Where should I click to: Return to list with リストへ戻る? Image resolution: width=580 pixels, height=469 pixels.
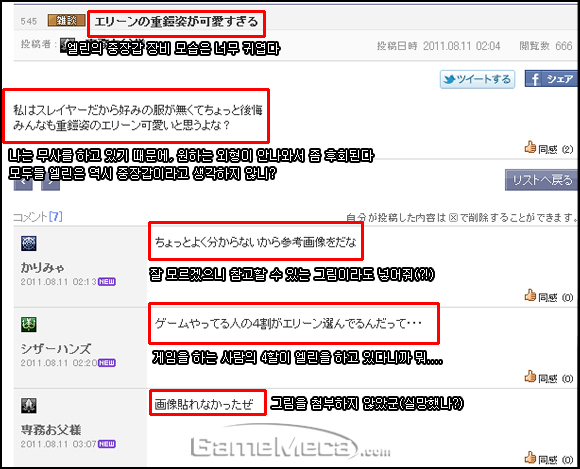(x=541, y=180)
